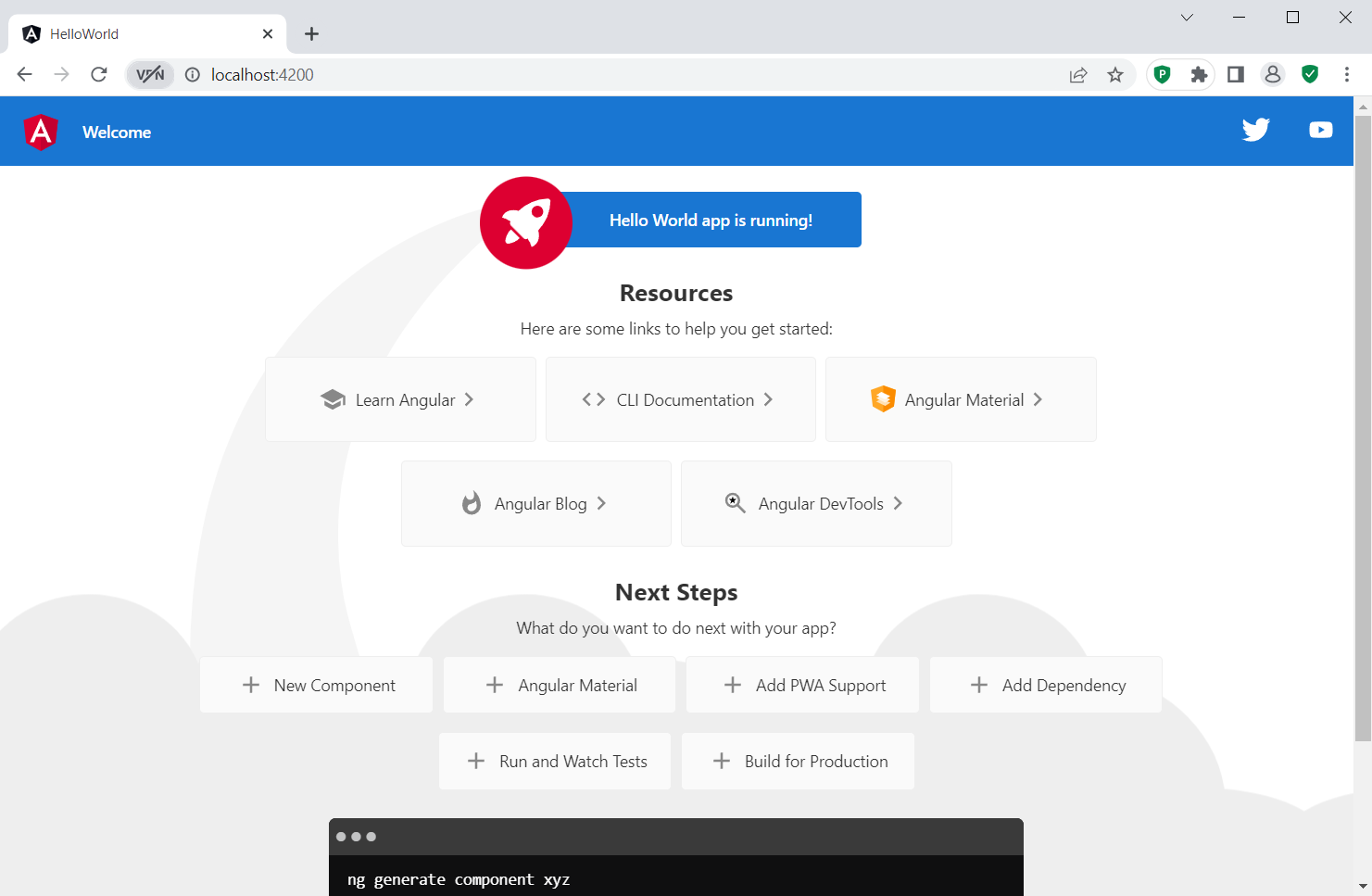Select Build for Production
The height and width of the screenshot is (896, 1372).
coord(798,761)
